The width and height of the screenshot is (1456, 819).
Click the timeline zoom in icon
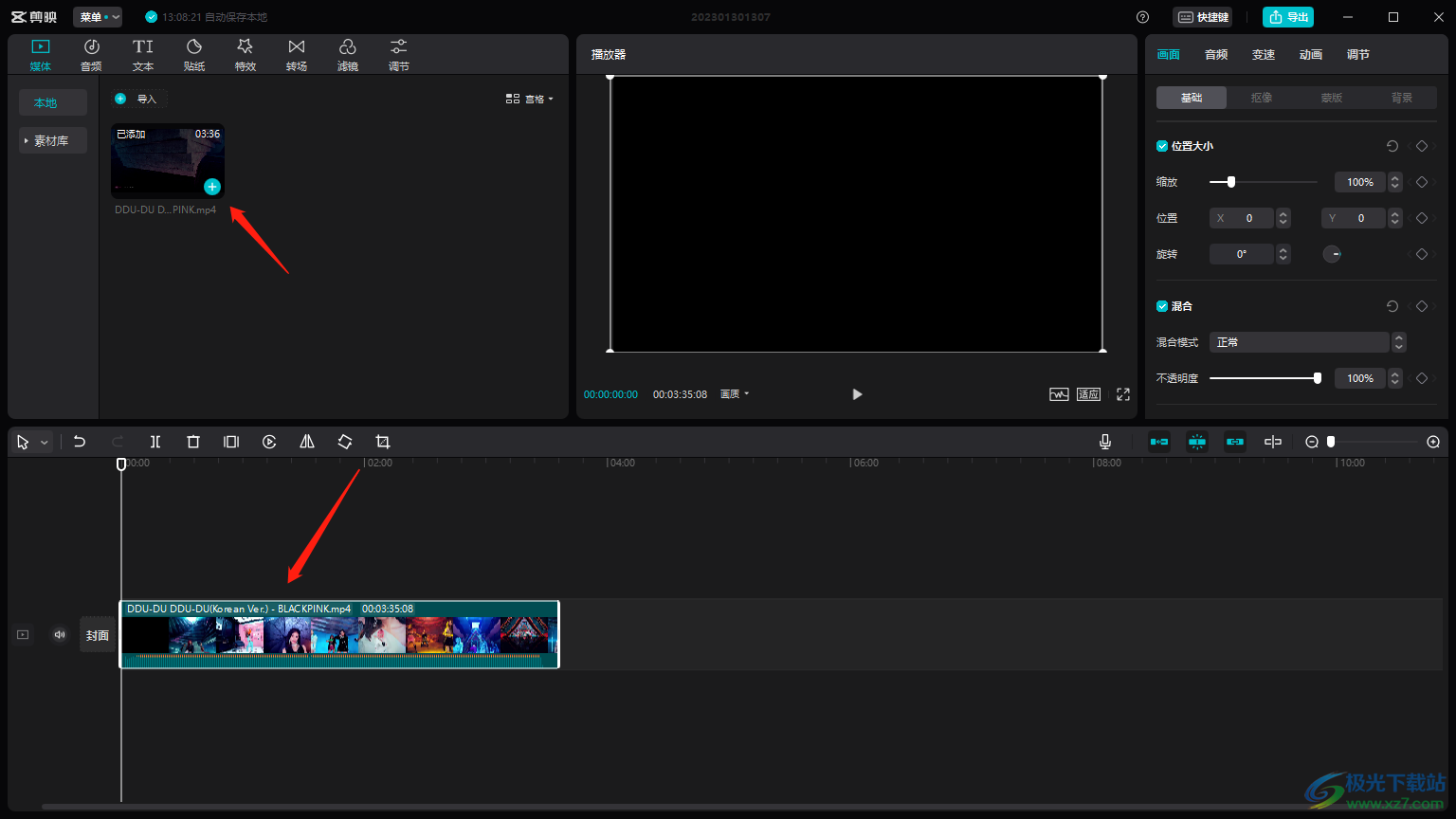tap(1433, 442)
